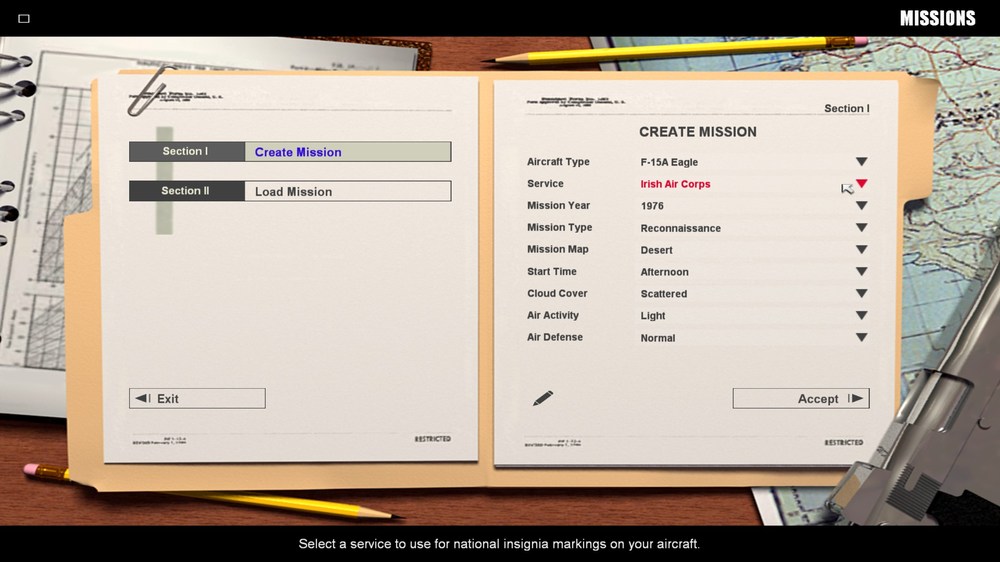Image resolution: width=1000 pixels, height=562 pixels.
Task: Open the Mission Year dropdown arrow
Action: point(861,206)
